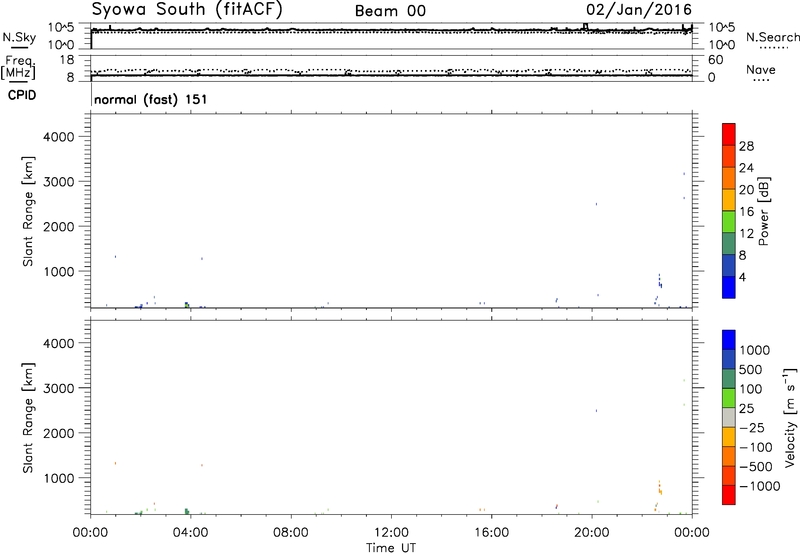This screenshot has height=554, width=800.
Task: Pick the bright blue bottom power segment below 4
Action: pyautogui.click(x=729, y=287)
